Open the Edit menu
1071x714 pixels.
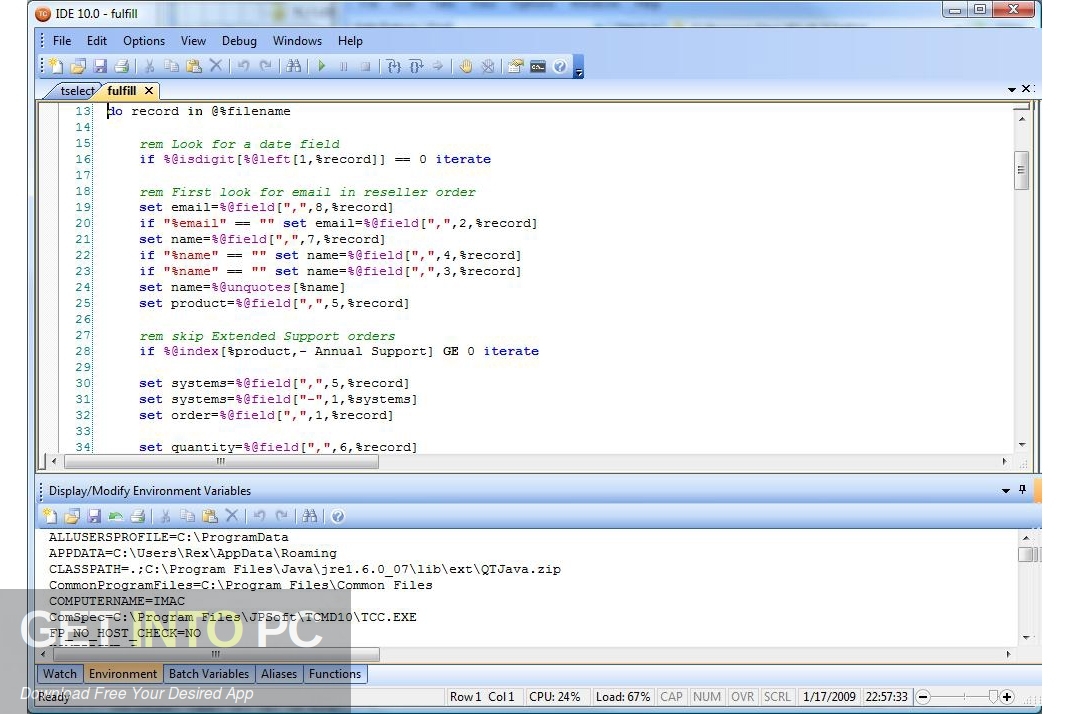click(x=97, y=41)
